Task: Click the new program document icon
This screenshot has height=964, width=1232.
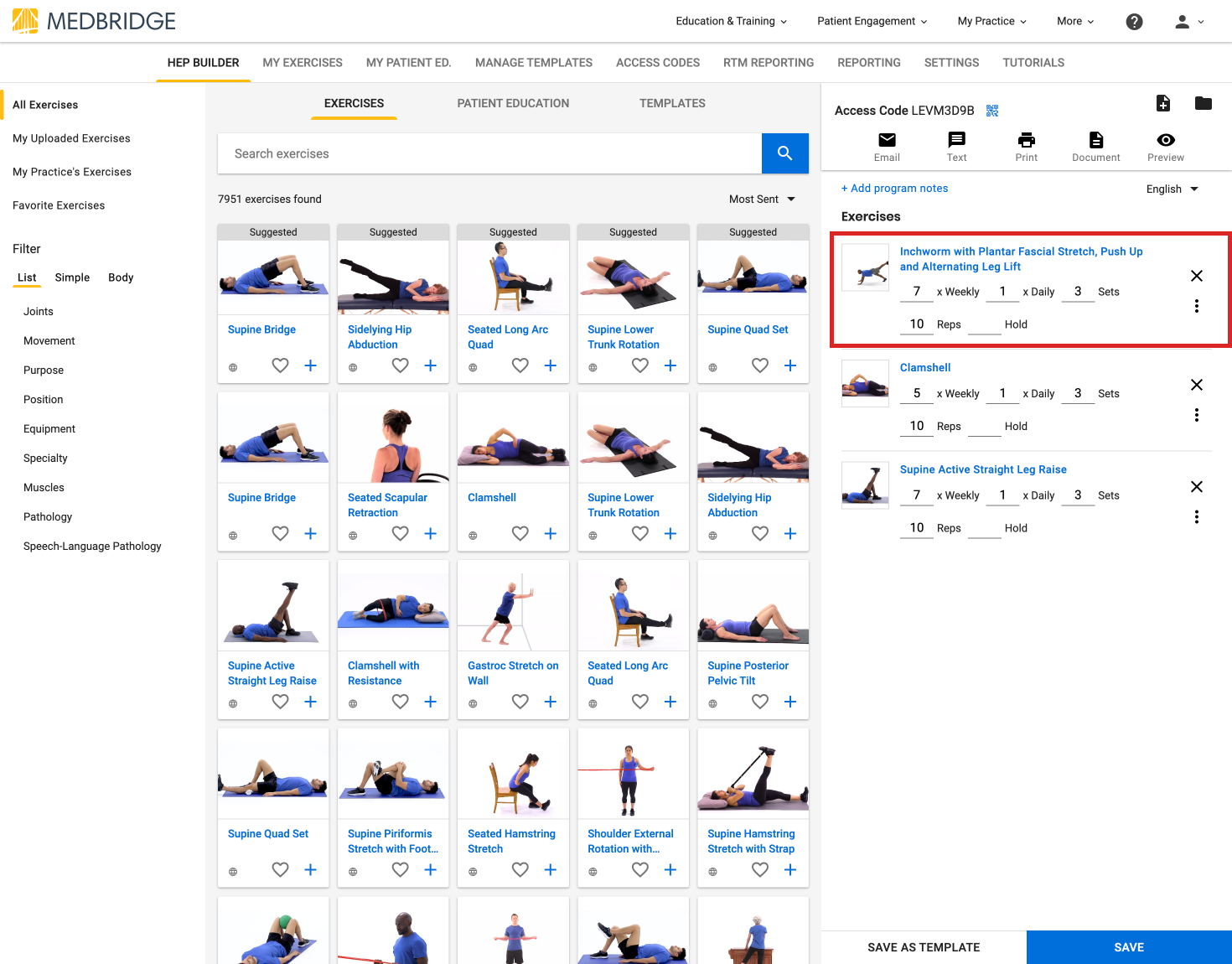Action: coord(1163,103)
